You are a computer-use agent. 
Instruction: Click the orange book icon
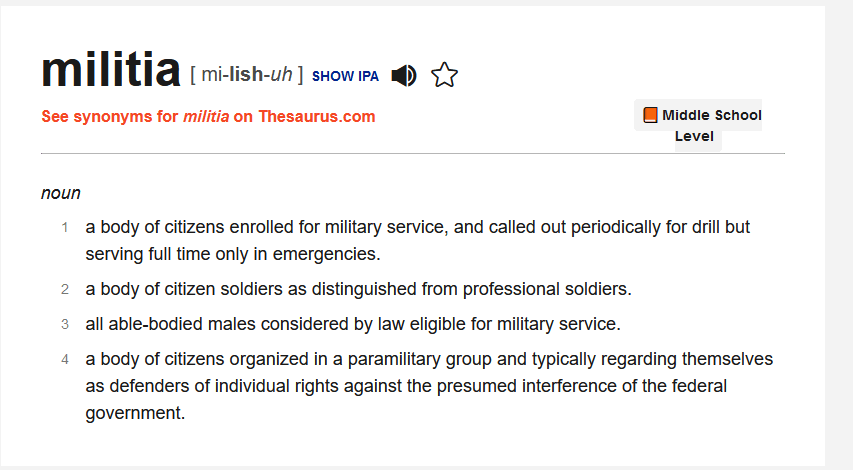click(650, 115)
